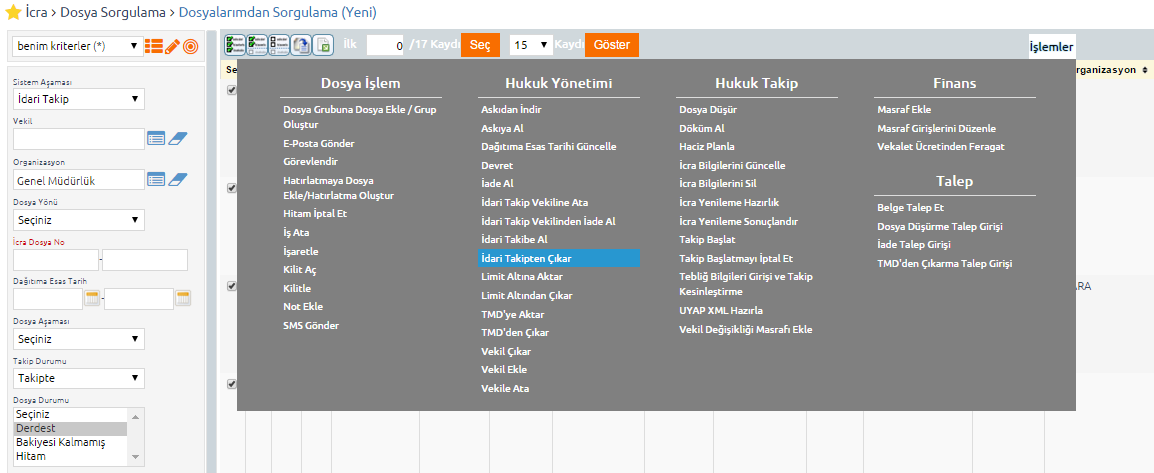Toggle the second result row checkbox
Image resolution: width=1154 pixels, height=473 pixels.
pyautogui.click(x=232, y=188)
